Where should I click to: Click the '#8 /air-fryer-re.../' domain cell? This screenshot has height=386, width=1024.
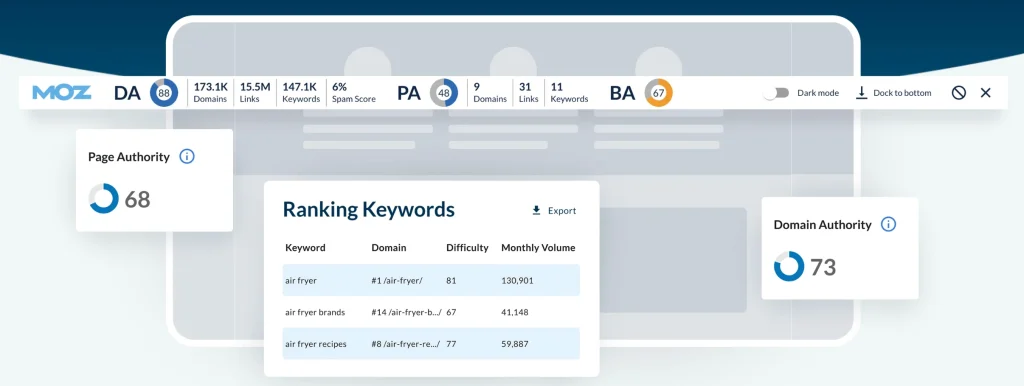(406, 344)
